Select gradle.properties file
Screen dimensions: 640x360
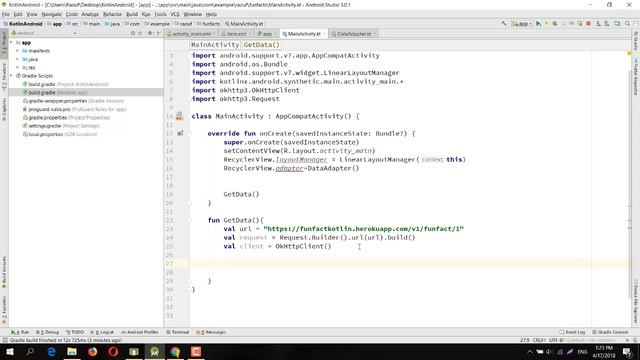tap(66, 118)
